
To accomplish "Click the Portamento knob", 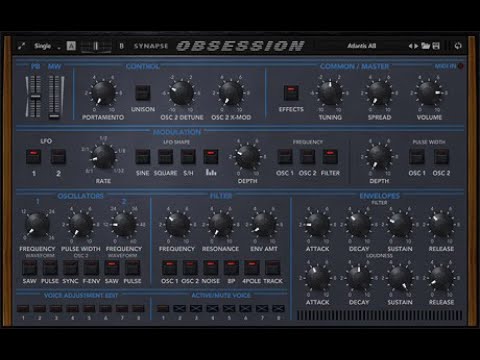I will pos(103,93).
